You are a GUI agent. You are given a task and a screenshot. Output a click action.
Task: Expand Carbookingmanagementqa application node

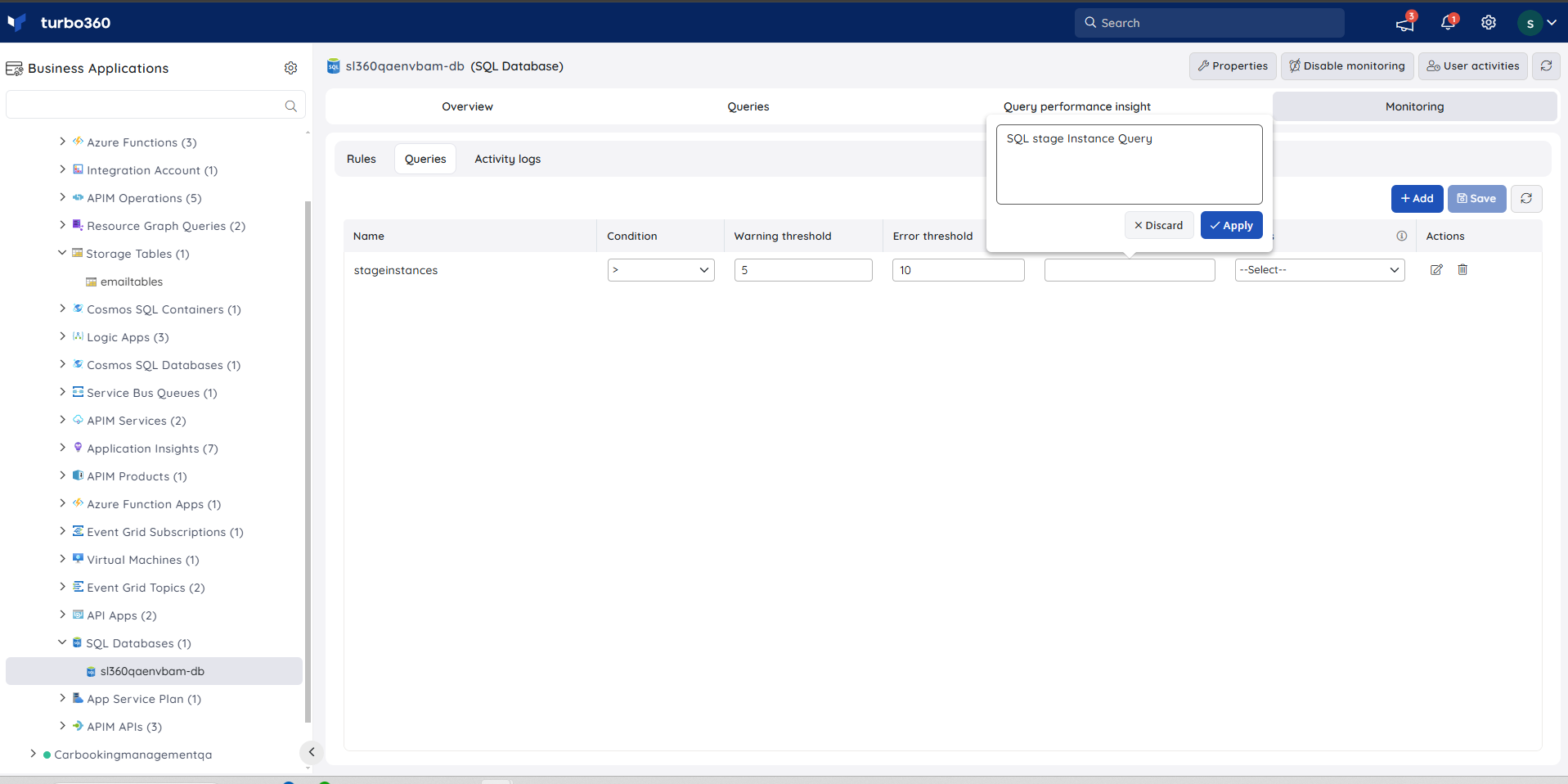33,754
